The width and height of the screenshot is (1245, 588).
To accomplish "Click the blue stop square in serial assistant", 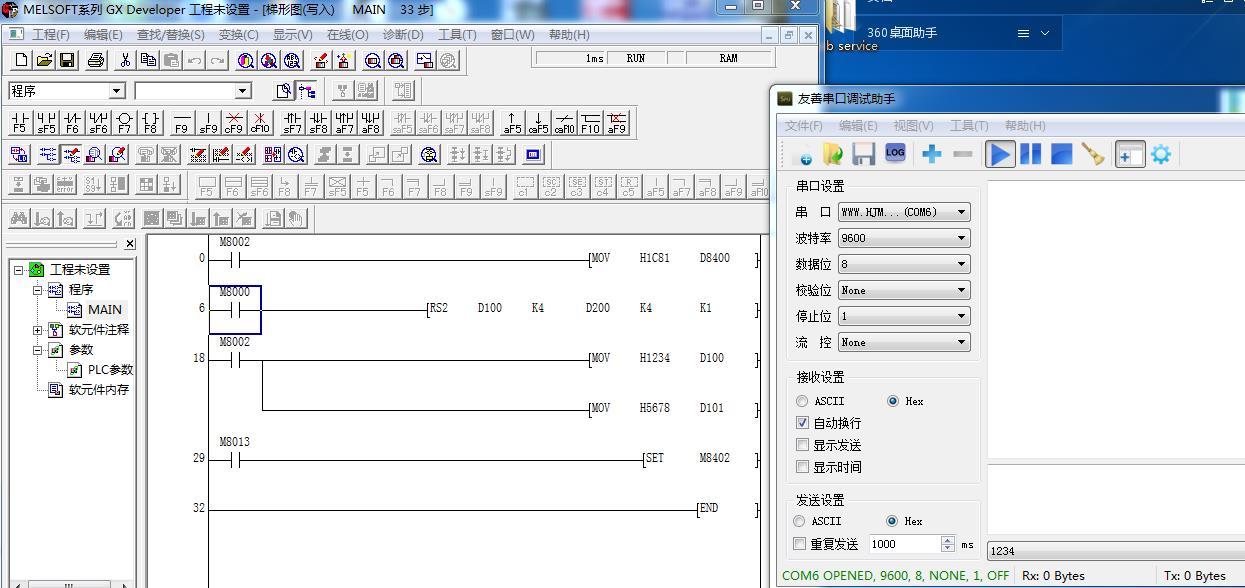I will point(1061,154).
